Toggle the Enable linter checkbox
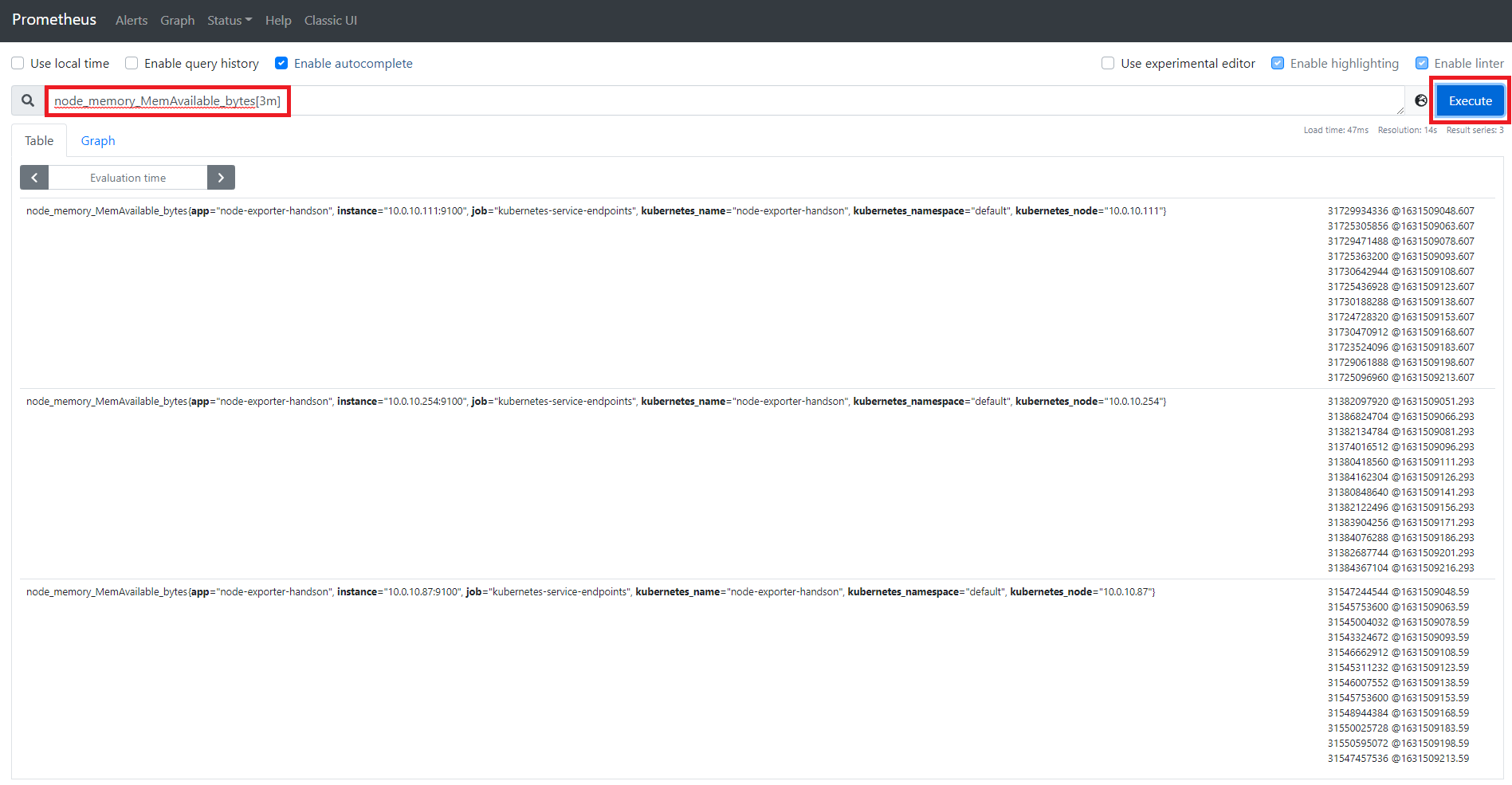1512x785 pixels. pyautogui.click(x=1421, y=63)
